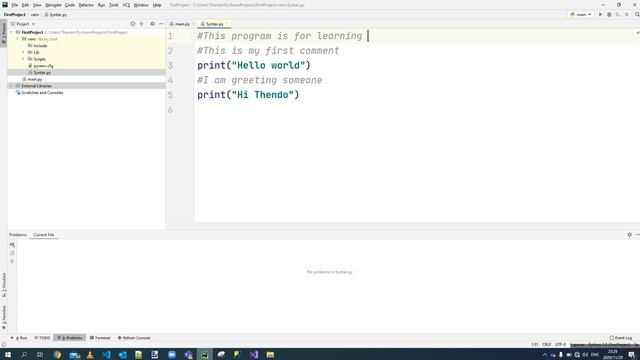Click the FirstProject breadcrumb
This screenshot has width=640, height=360.
14,14
